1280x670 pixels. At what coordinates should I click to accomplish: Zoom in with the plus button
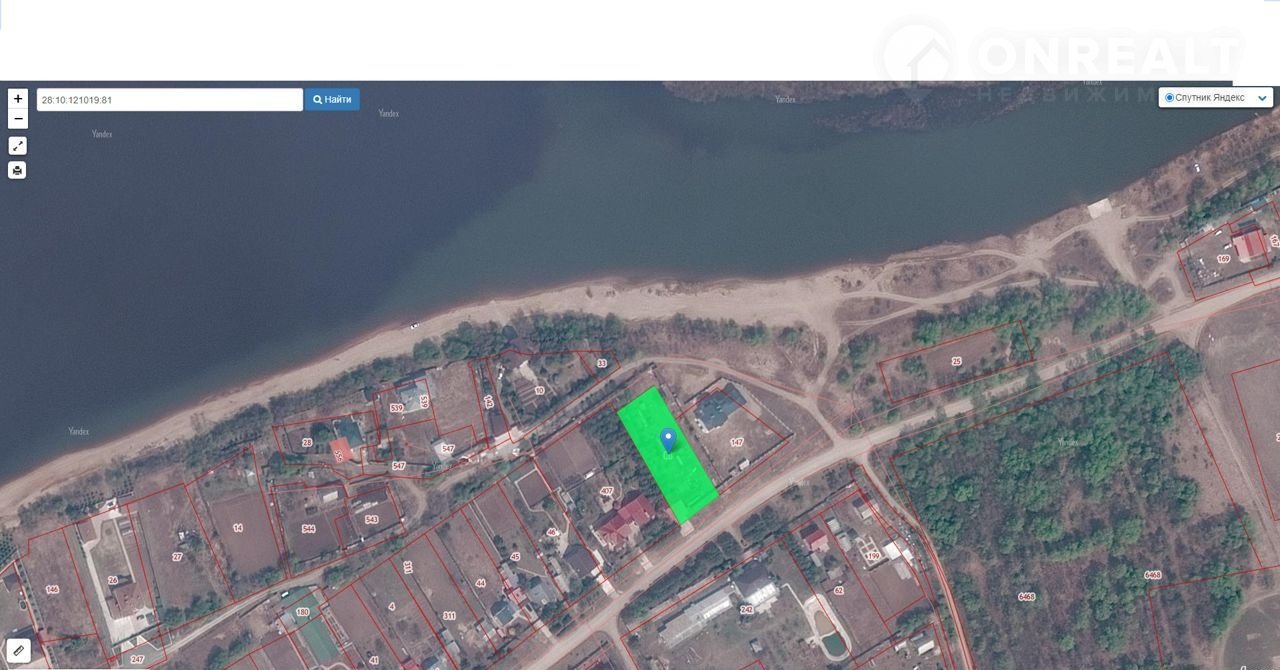pos(18,99)
